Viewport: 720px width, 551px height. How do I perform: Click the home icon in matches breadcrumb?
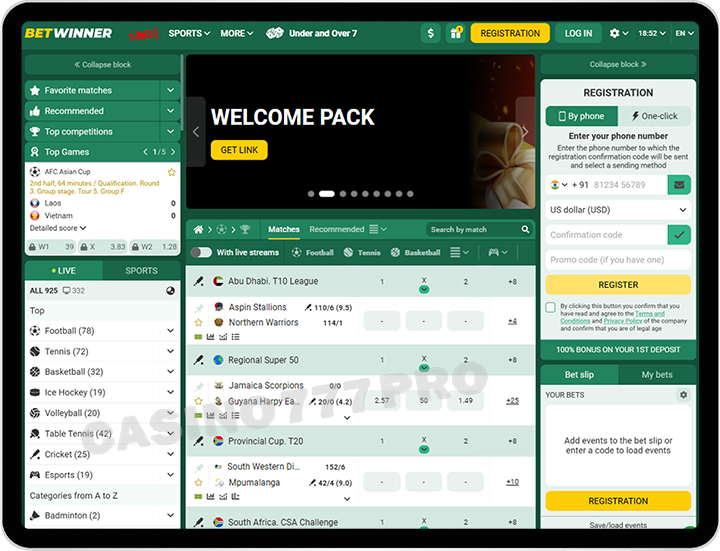pos(198,229)
